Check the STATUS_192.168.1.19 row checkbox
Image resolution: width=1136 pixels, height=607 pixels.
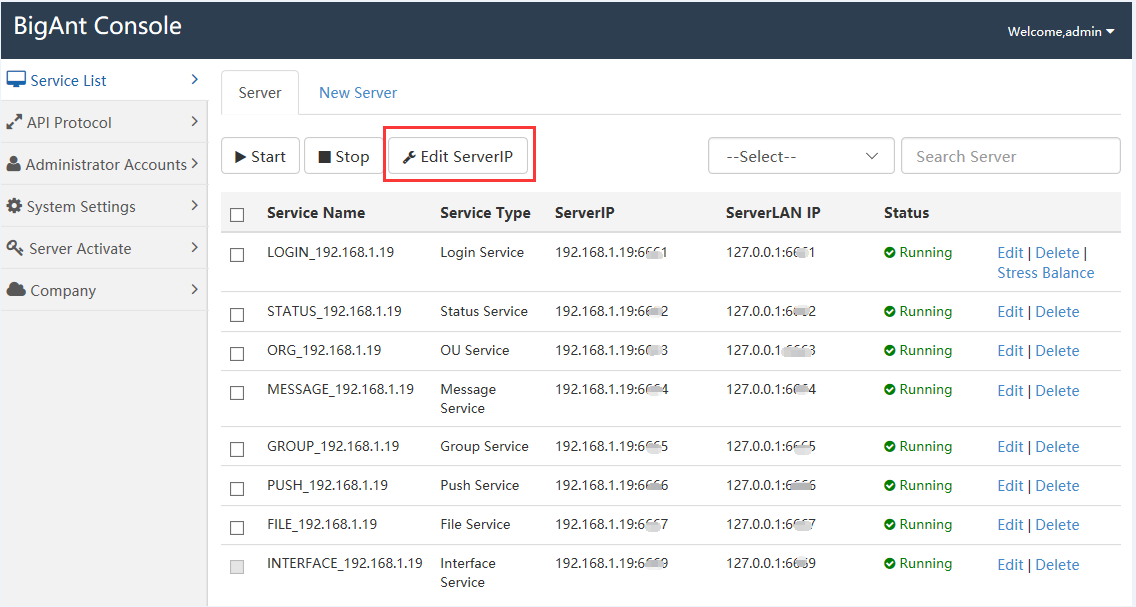[237, 315]
